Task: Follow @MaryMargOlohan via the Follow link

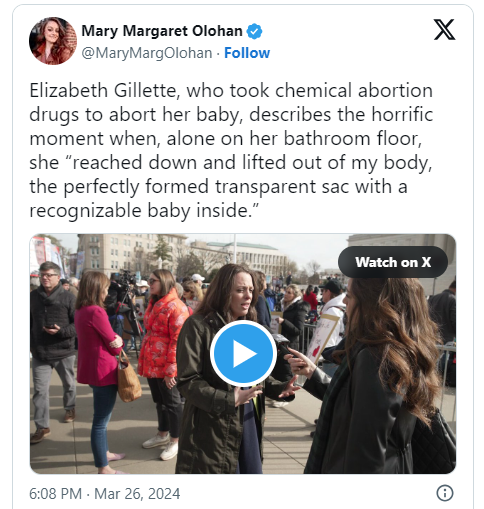Action: 247,53
